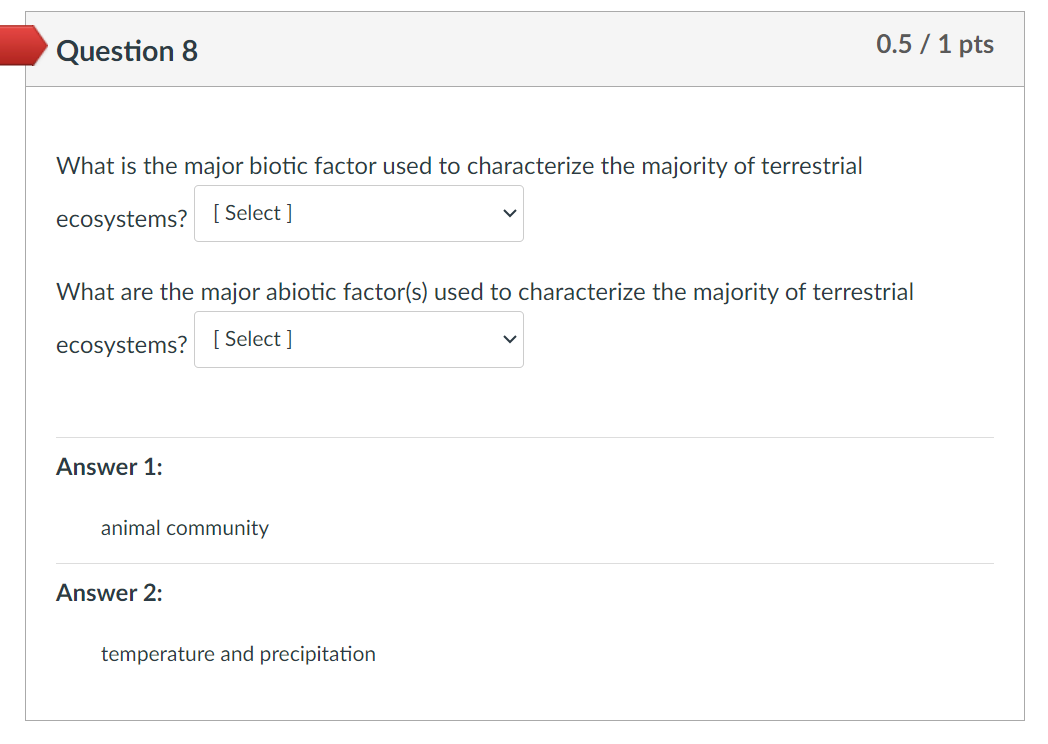Click the 0.5 / 1 pts score
The width and height of the screenshot is (1048, 744).
(x=934, y=44)
